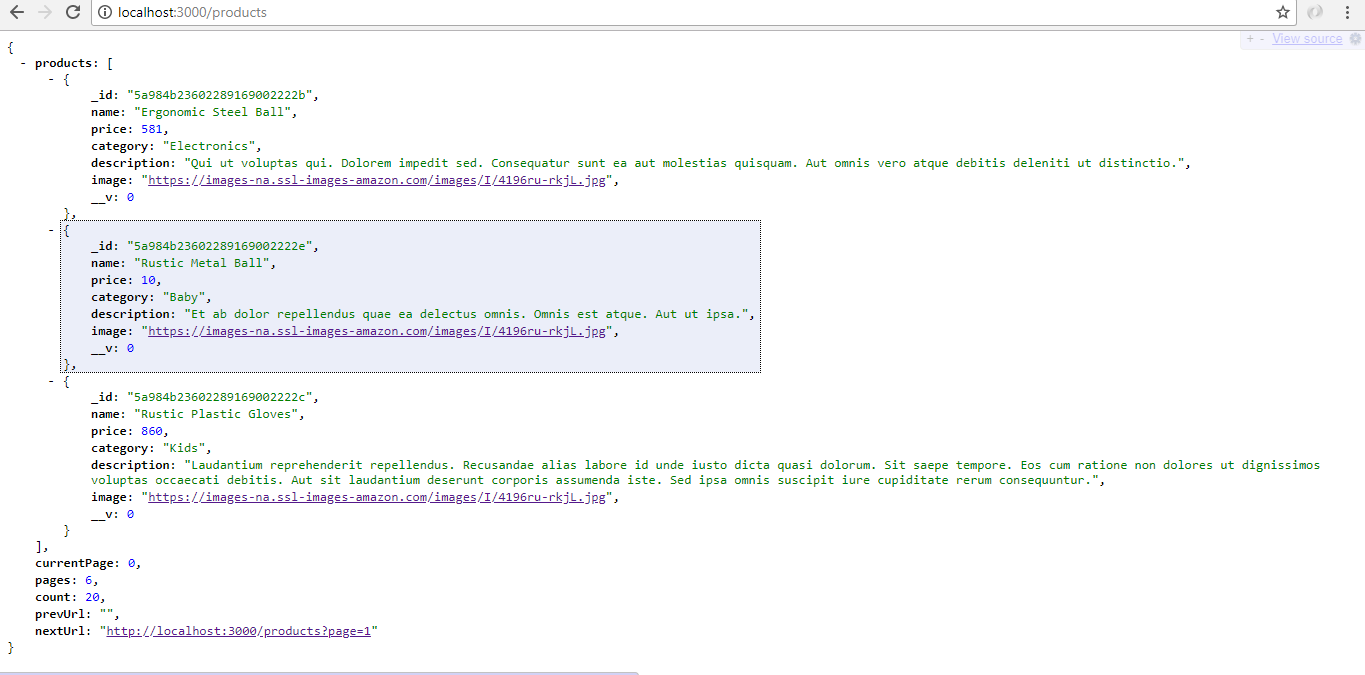The width and height of the screenshot is (1365, 675).
Task: Open the Chrome menu via three dots
Action: tap(1345, 12)
